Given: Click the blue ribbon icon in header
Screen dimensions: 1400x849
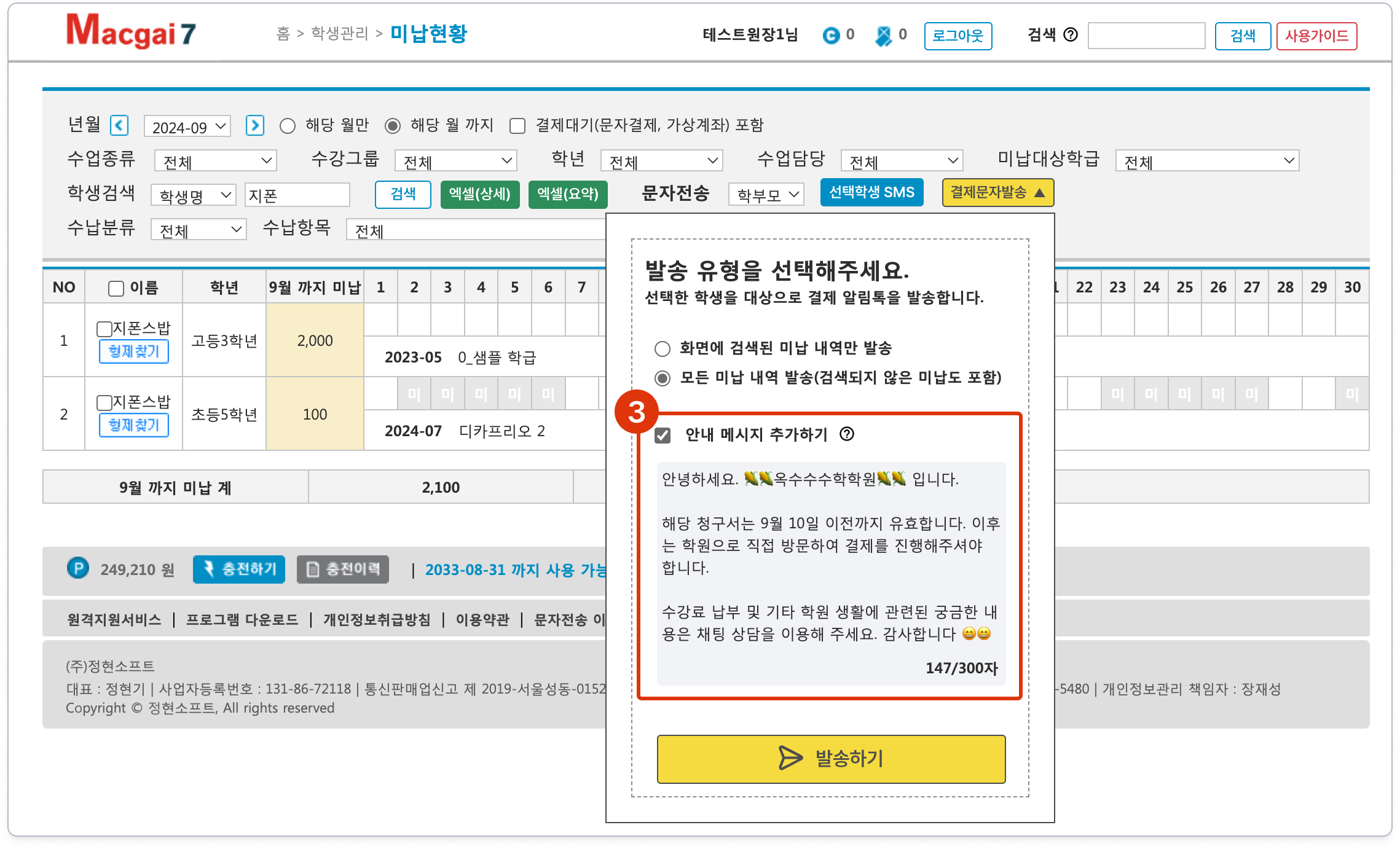Looking at the screenshot, I should pyautogui.click(x=884, y=36).
